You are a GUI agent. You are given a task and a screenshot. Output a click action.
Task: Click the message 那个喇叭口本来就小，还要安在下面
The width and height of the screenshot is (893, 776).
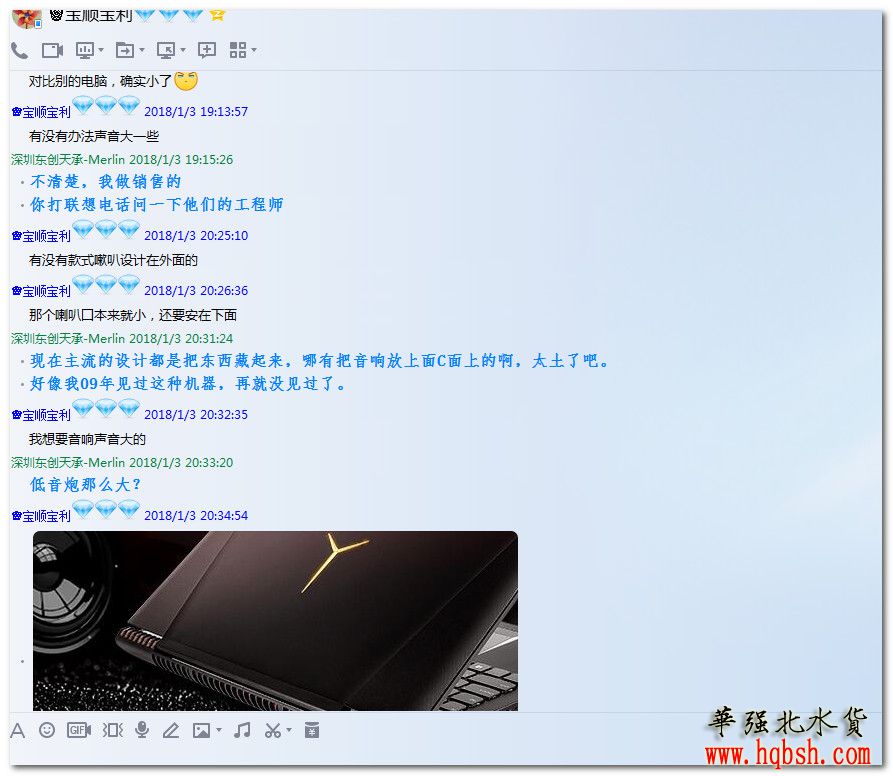point(133,315)
